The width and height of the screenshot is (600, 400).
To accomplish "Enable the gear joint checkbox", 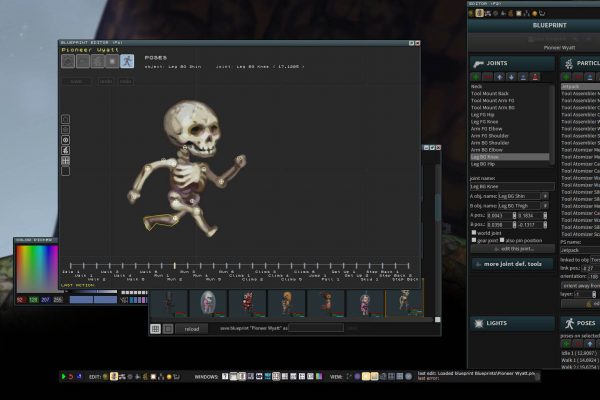I will click(474, 240).
